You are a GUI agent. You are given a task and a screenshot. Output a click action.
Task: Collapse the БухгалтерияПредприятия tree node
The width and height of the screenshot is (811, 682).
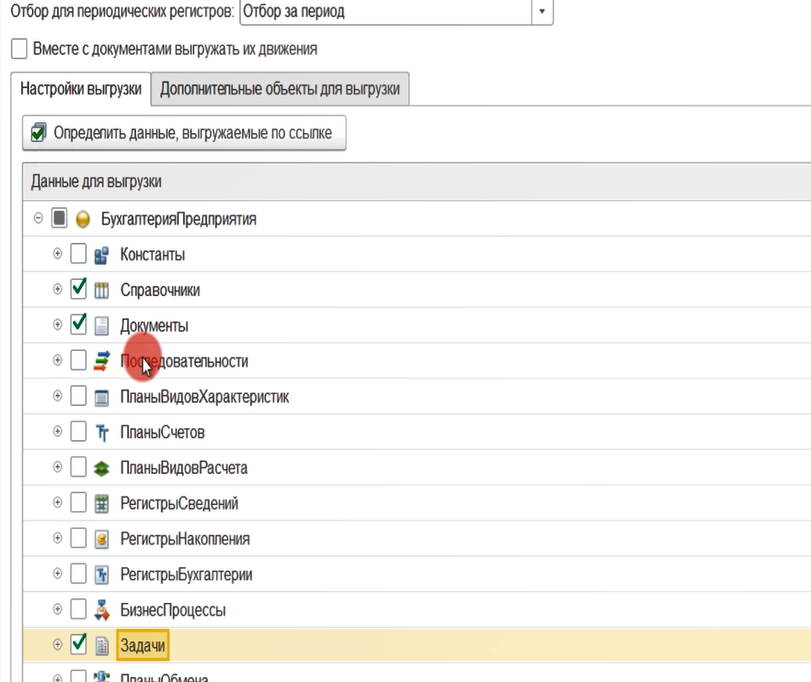pyautogui.click(x=38, y=218)
